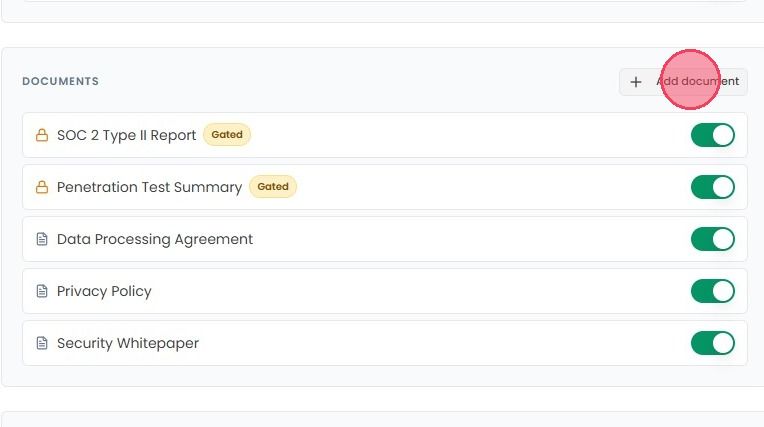Select the Security Whitepaper title
This screenshot has height=427, width=764.
[x=128, y=343]
